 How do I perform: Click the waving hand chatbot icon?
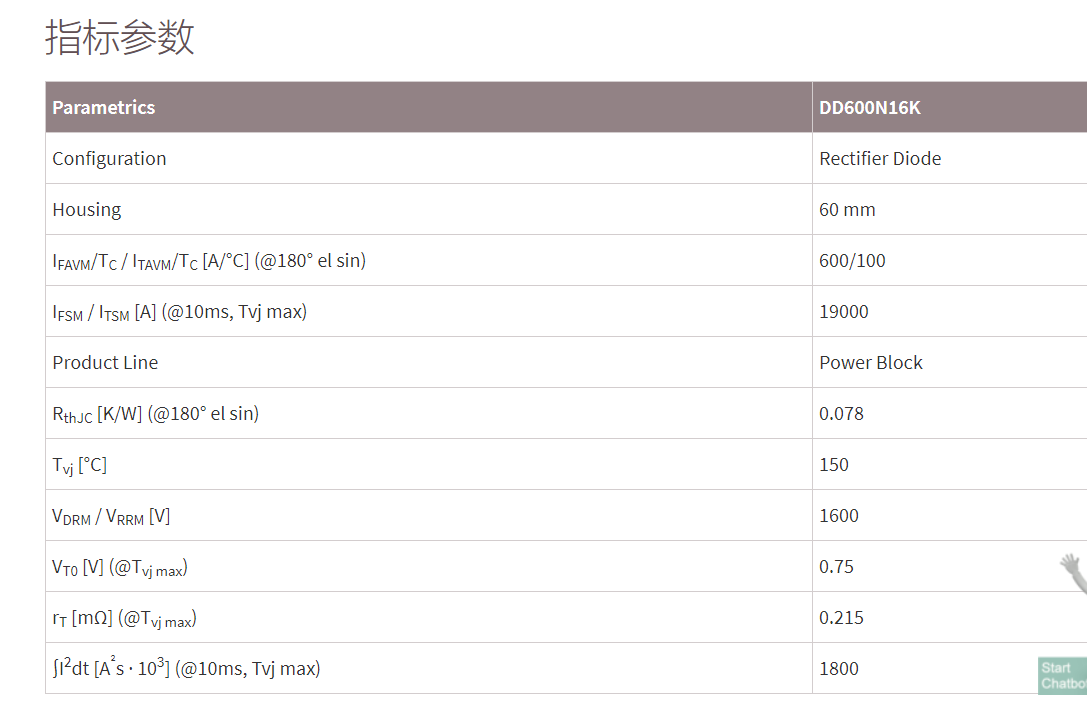[x=1073, y=573]
